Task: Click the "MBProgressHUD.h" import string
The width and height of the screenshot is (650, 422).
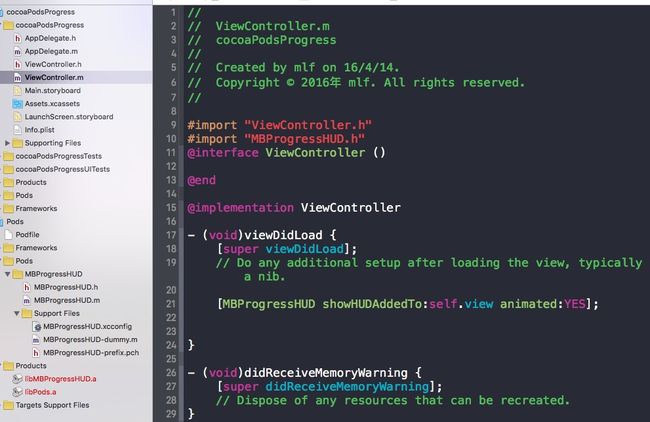Action: [x=305, y=139]
